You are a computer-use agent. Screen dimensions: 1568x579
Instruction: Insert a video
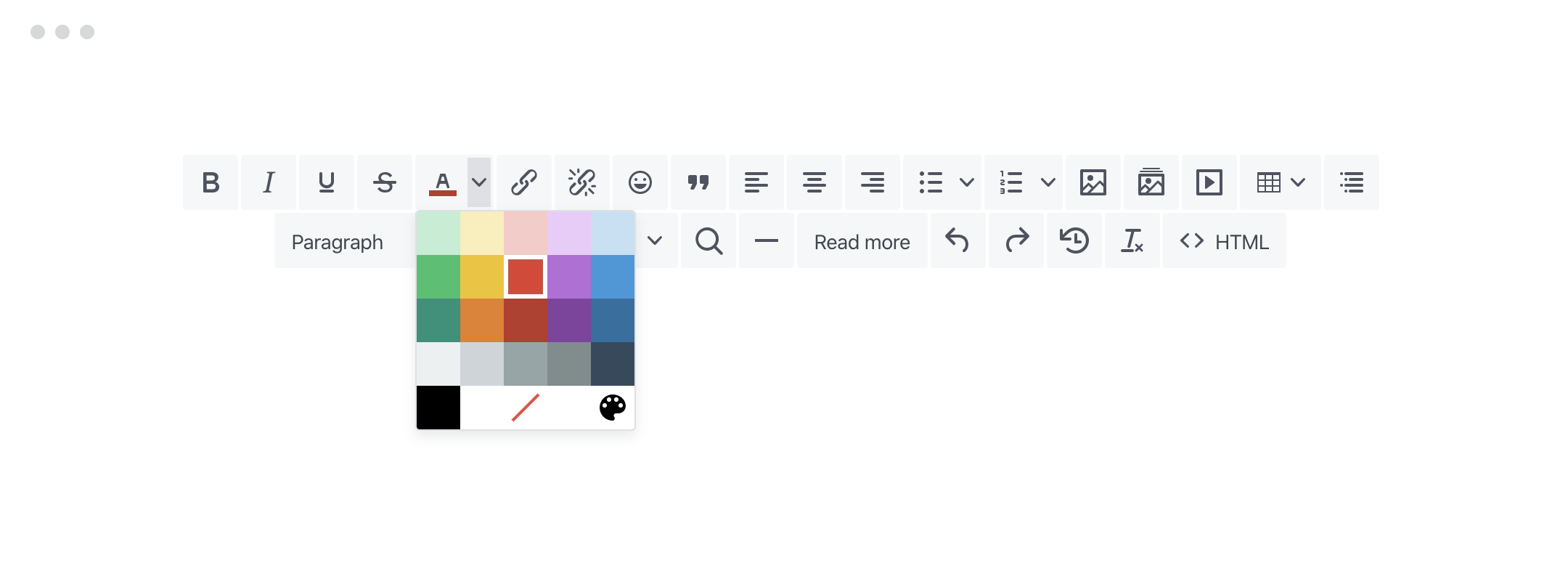(x=1209, y=182)
